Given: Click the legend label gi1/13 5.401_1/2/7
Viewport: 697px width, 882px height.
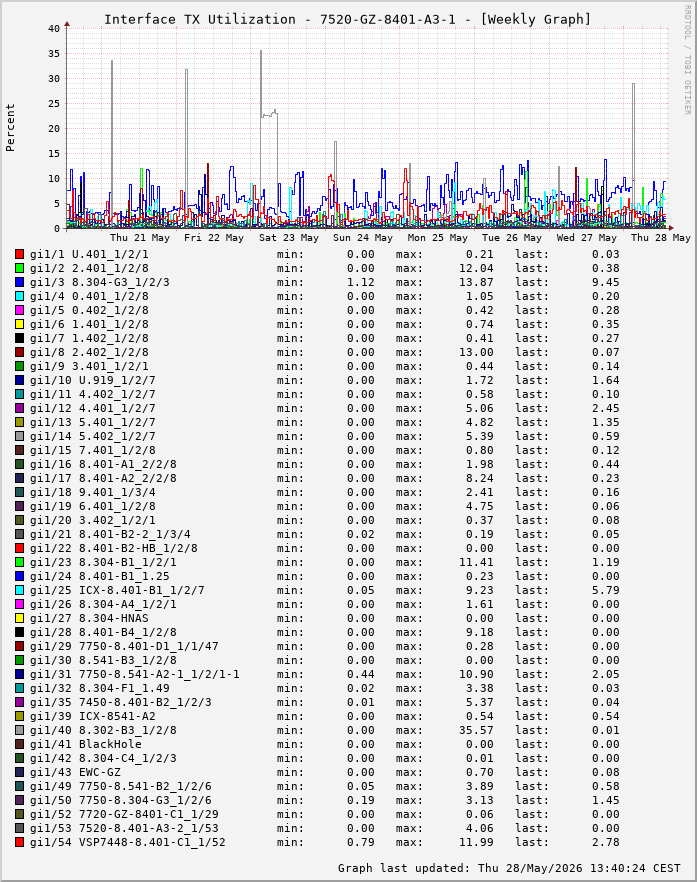Looking at the screenshot, I should coord(92,422).
